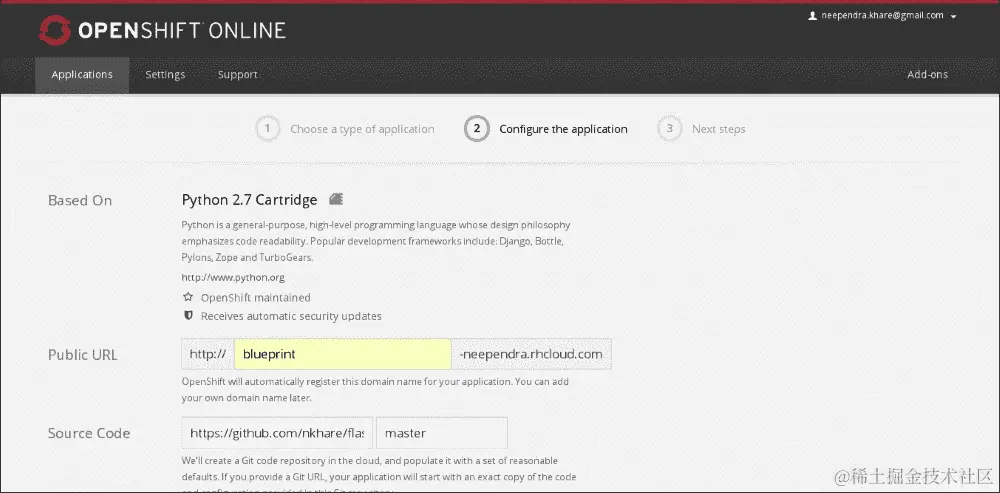Viewport: 1000px width, 493px height.
Task: Go to step 1 number circle
Action: (268, 129)
